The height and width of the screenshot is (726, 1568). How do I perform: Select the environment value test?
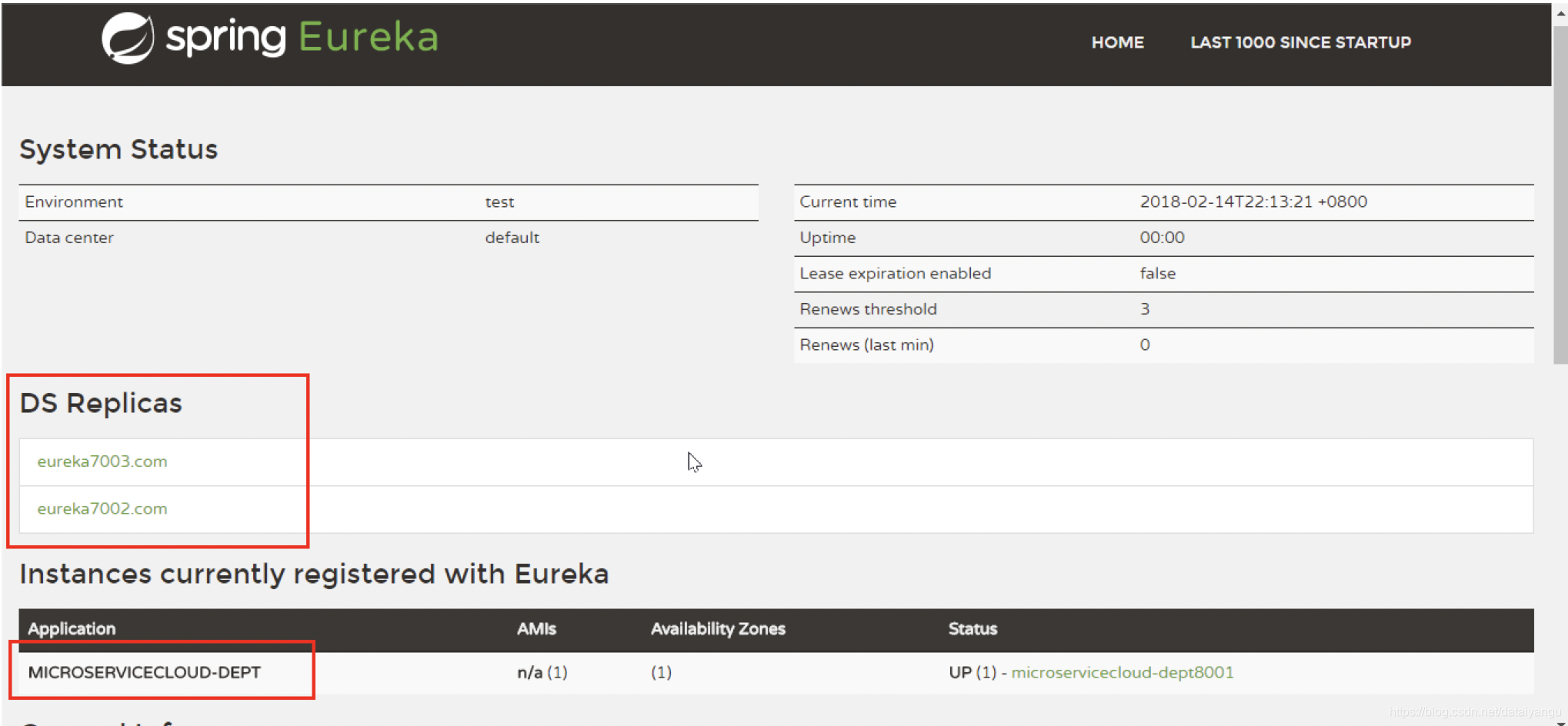click(499, 202)
